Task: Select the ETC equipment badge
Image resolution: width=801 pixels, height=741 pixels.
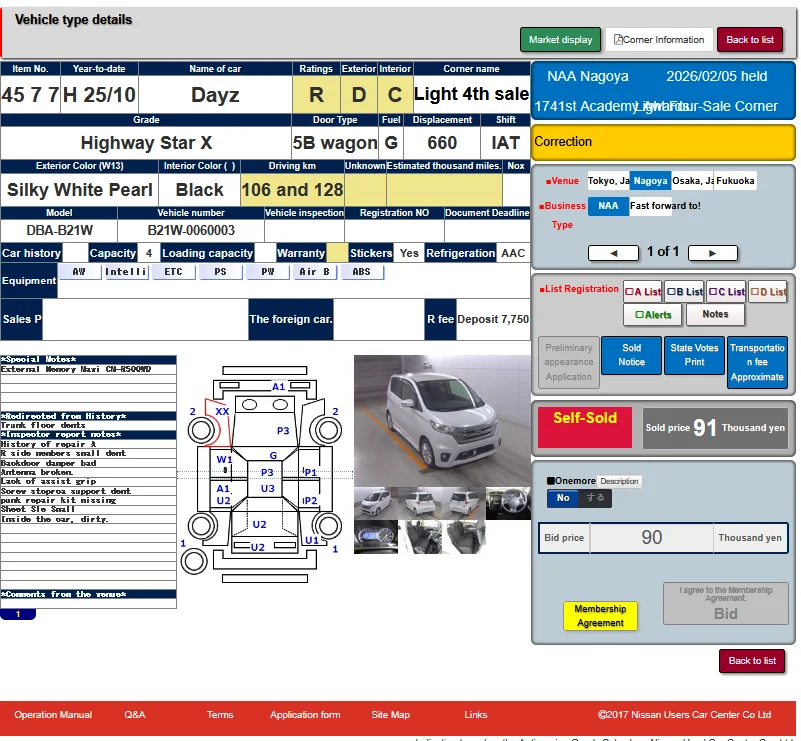Action: coord(173,272)
